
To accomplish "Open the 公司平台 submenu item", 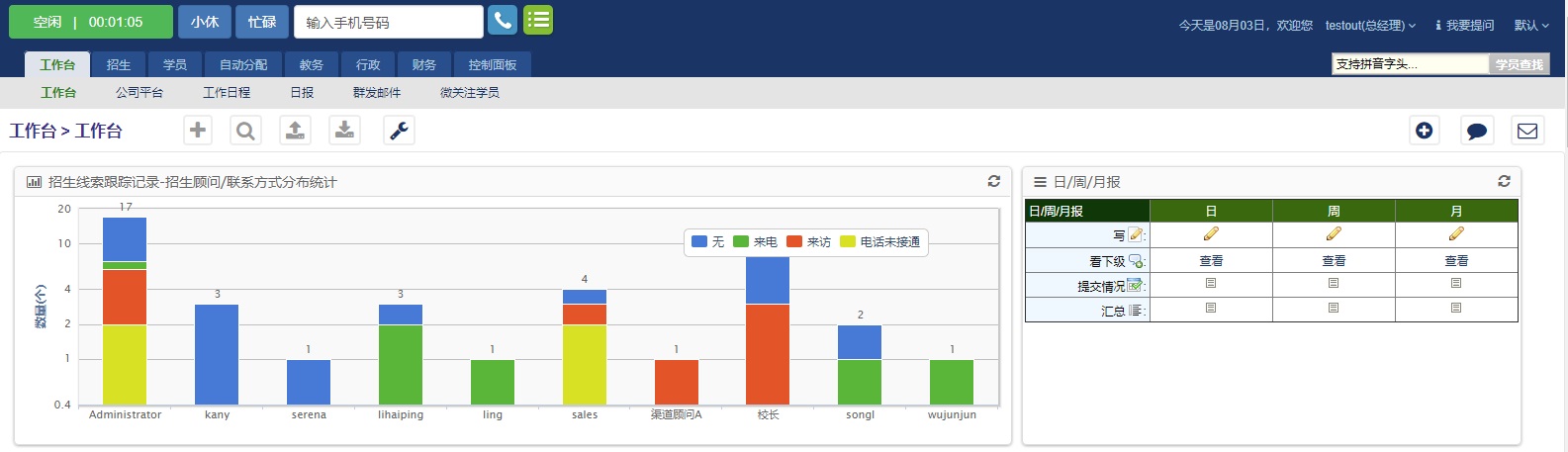I will click(x=139, y=92).
